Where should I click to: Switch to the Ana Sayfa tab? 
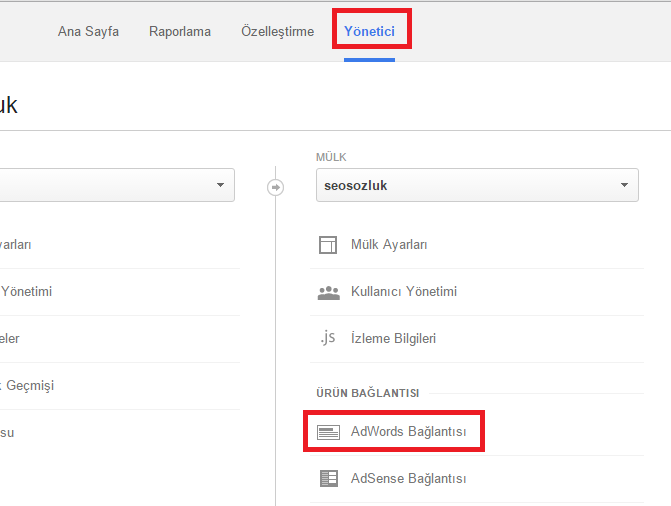(88, 32)
